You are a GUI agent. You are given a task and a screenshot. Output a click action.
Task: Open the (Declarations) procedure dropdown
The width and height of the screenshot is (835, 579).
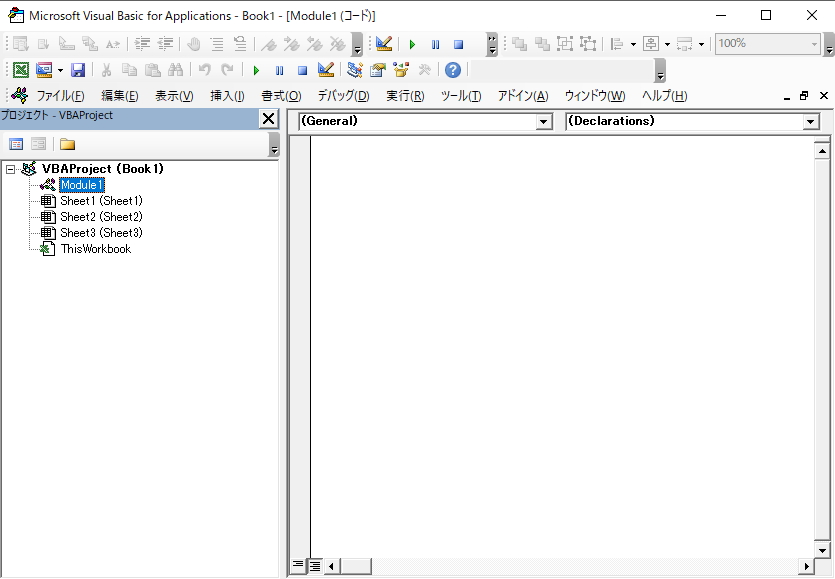(811, 122)
